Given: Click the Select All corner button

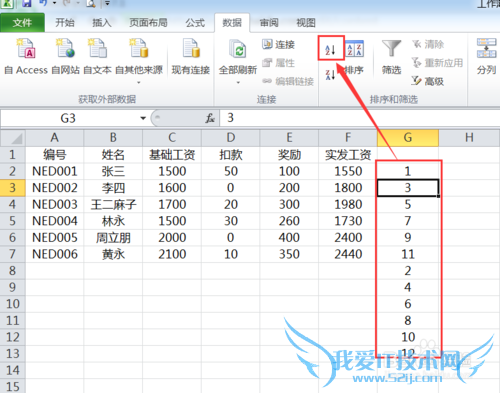Looking at the screenshot, I should (13, 138).
